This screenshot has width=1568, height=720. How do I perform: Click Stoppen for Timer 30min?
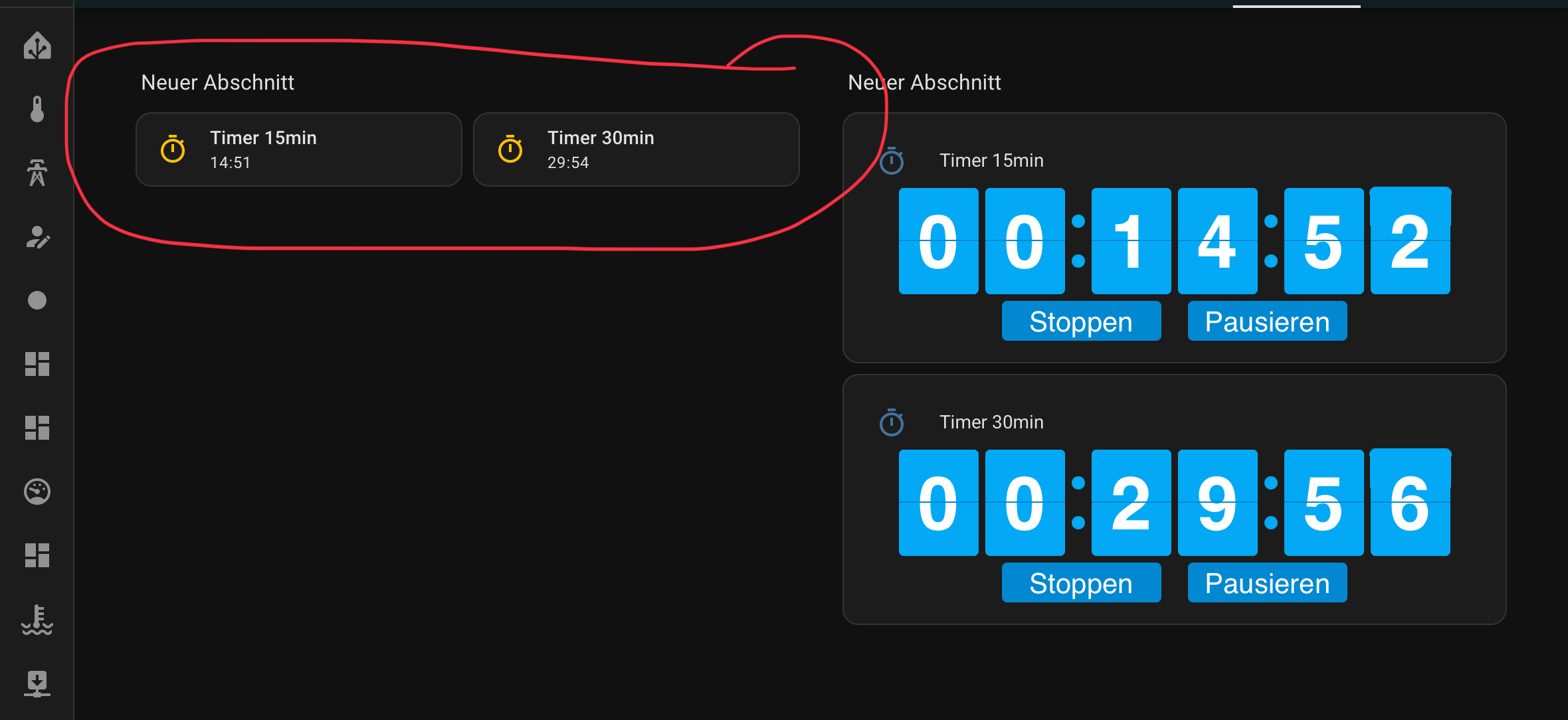1081,583
